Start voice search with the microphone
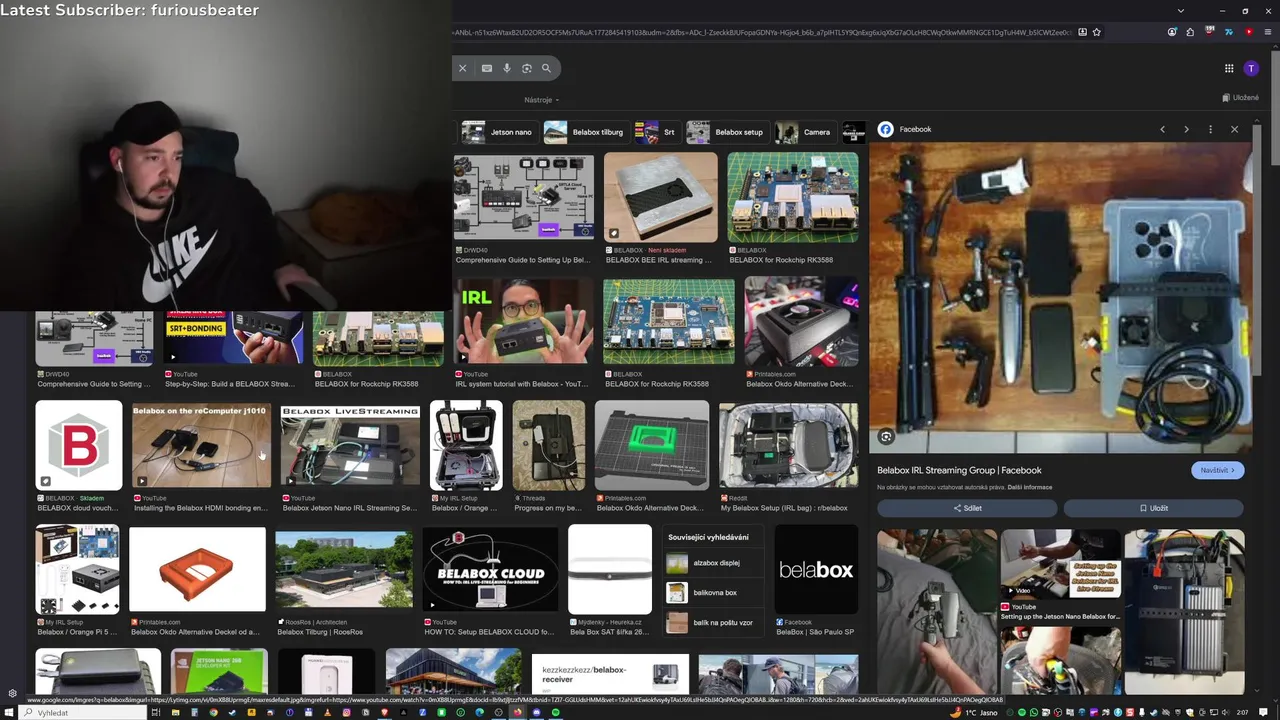The image size is (1280, 720). pyautogui.click(x=507, y=68)
